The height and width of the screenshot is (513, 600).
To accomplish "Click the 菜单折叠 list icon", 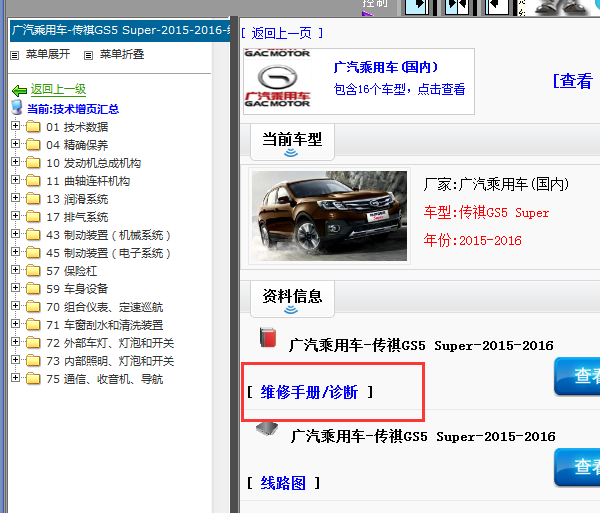I will (88, 55).
